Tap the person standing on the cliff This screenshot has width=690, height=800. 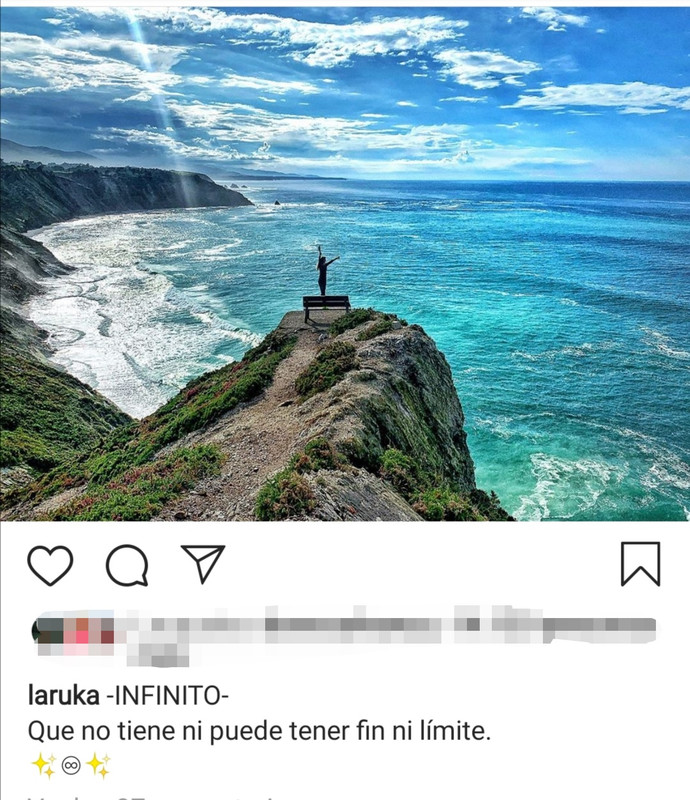pyautogui.click(x=324, y=271)
